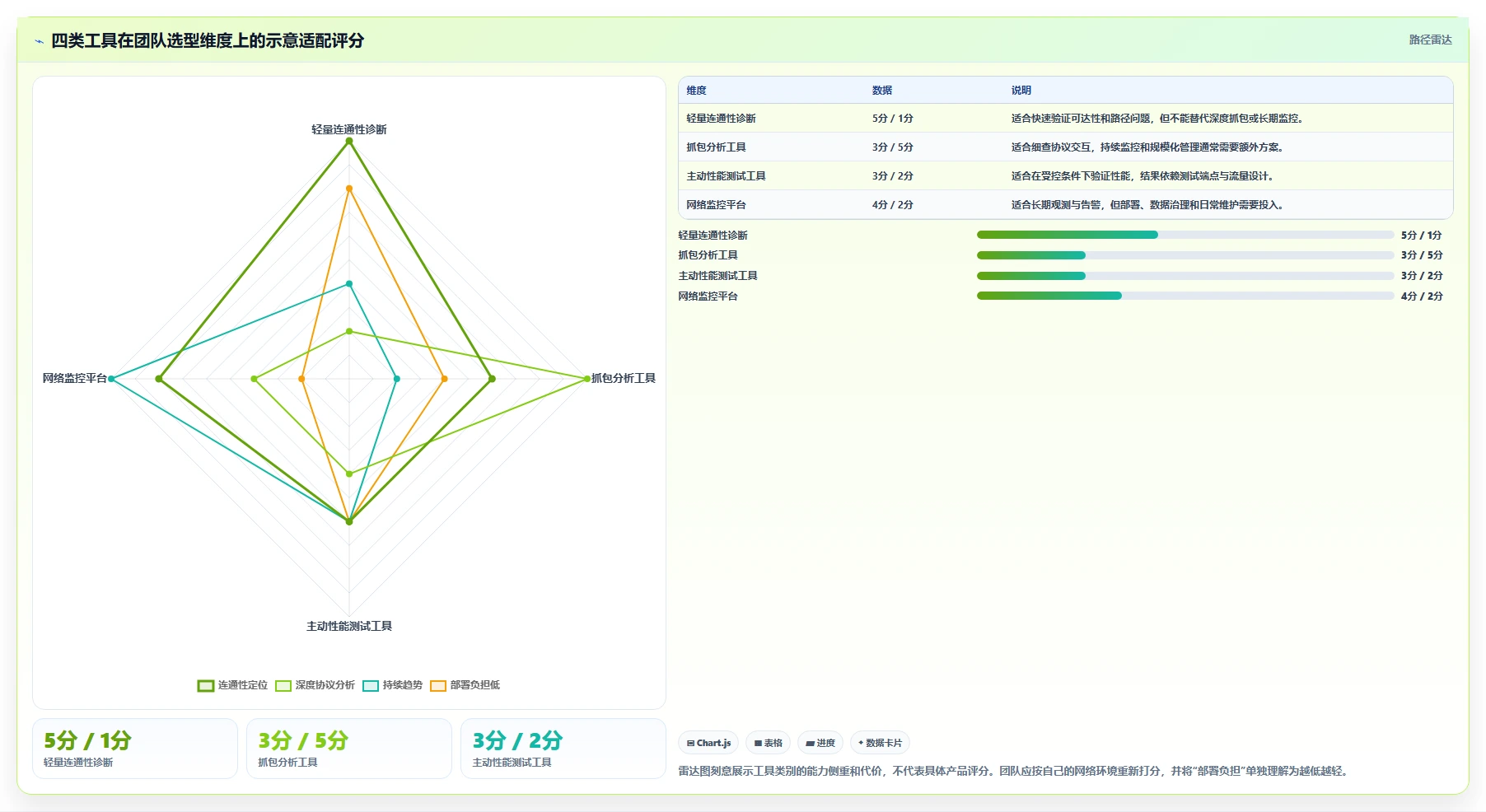This screenshot has height=812, width=1486.
Task: Click the 5分 / 1分 table data cell
Action: (893, 119)
